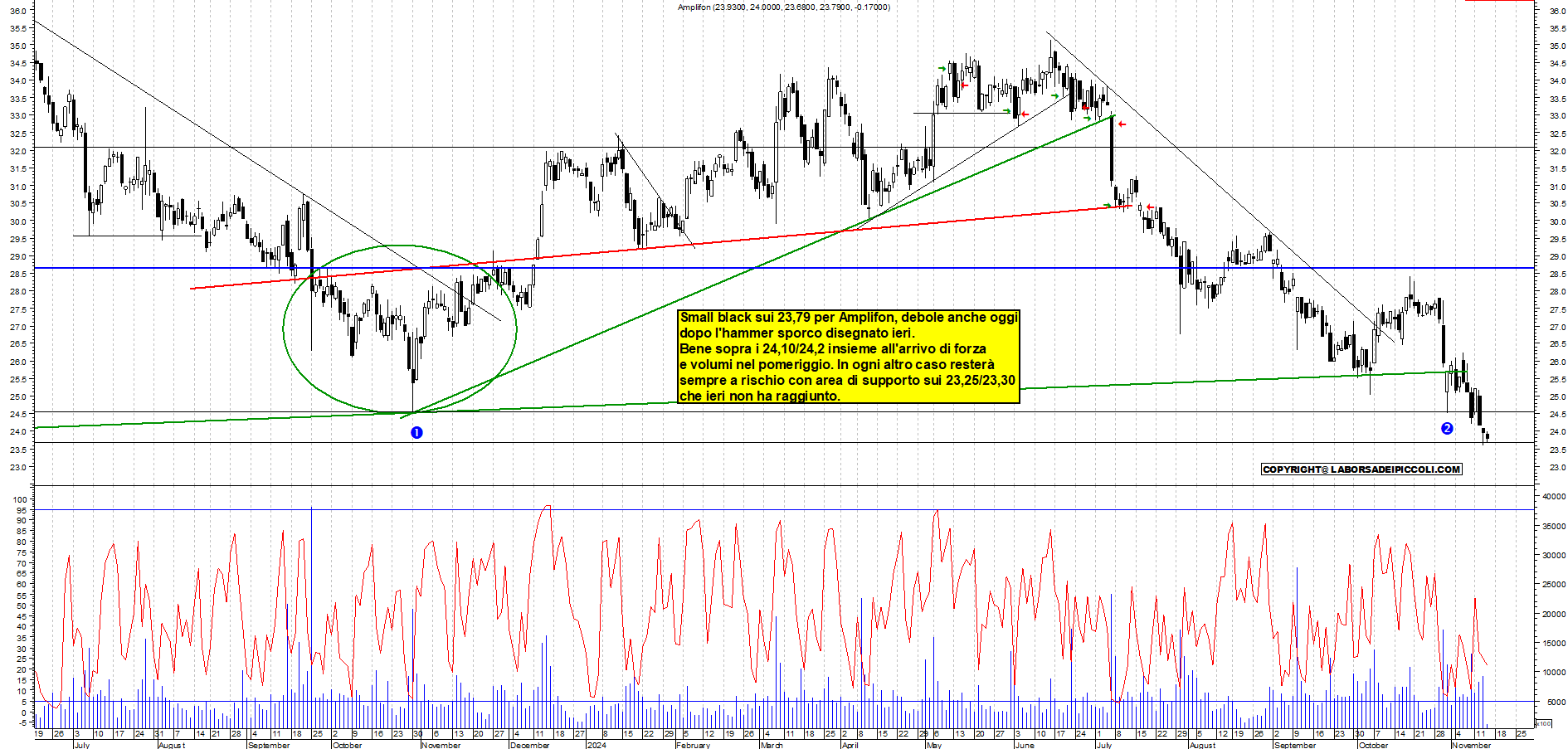Viewport: 1568px width, 749px height.
Task: Click the December label on the date axis
Action: point(530,745)
